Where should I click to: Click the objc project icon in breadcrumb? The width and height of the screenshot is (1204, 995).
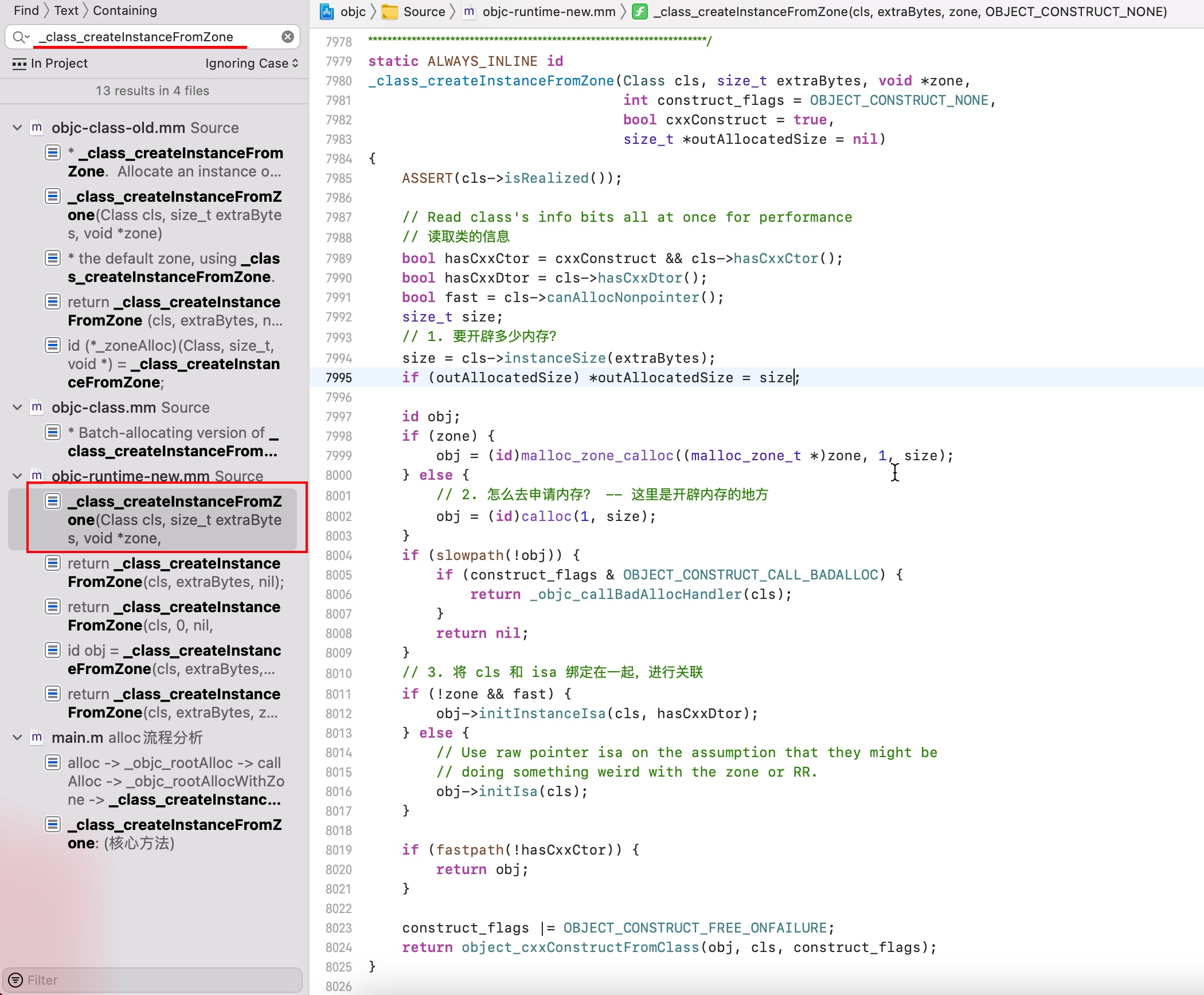(327, 11)
